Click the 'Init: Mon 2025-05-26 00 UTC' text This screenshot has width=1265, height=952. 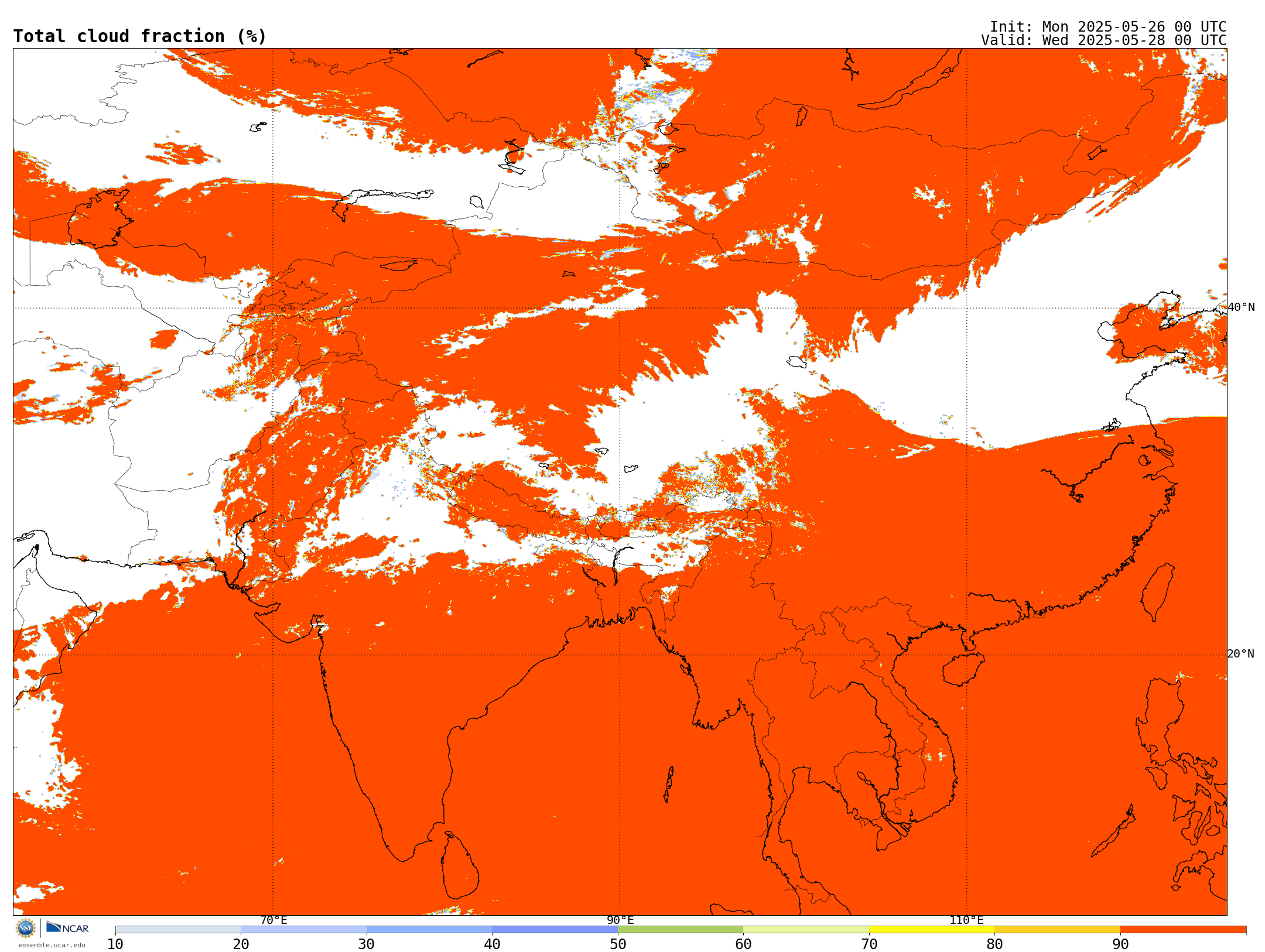(x=1108, y=27)
